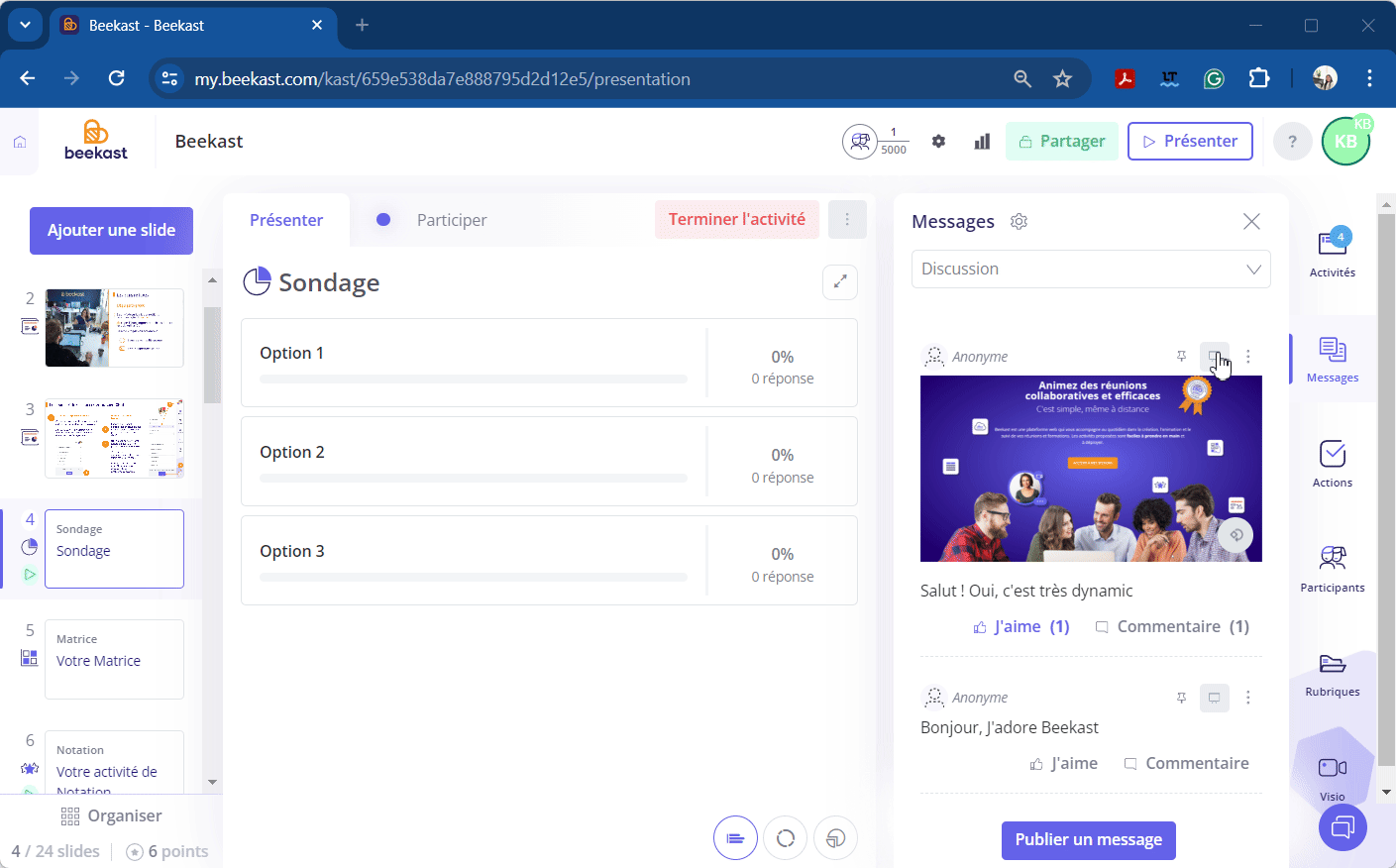Open more options for the image message
Image resolution: width=1396 pixels, height=868 pixels.
(x=1247, y=357)
